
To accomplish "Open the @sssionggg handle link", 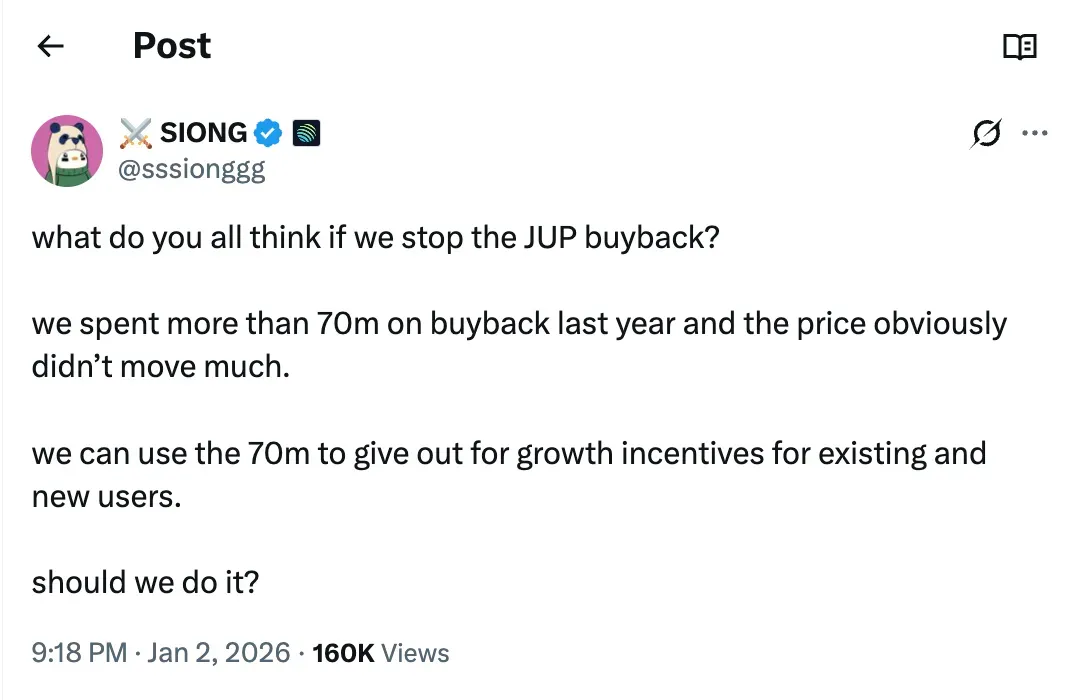I will tap(192, 168).
